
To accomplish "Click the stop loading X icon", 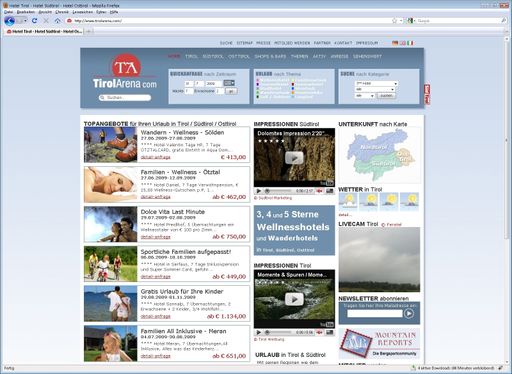I will tap(46, 21).
